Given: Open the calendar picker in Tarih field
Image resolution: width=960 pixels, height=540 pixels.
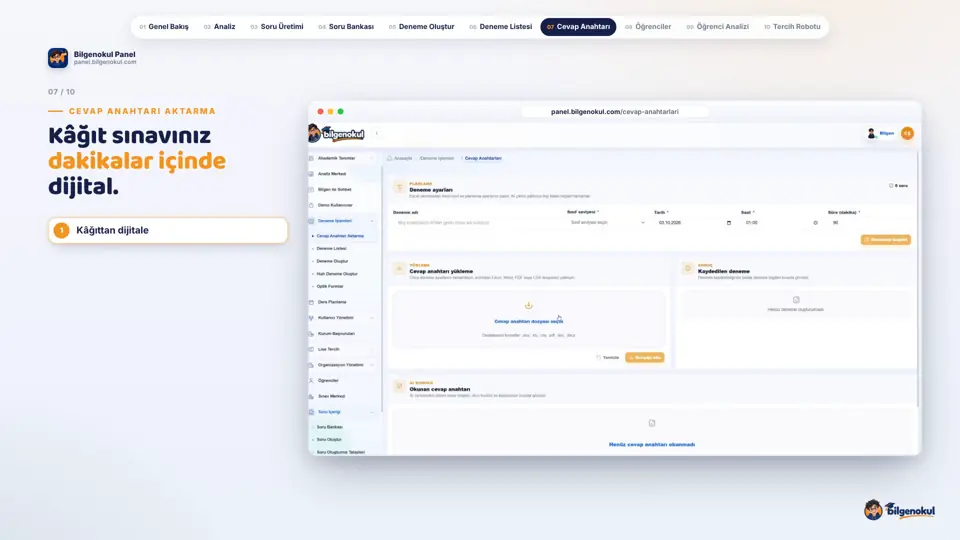Looking at the screenshot, I should [x=729, y=223].
